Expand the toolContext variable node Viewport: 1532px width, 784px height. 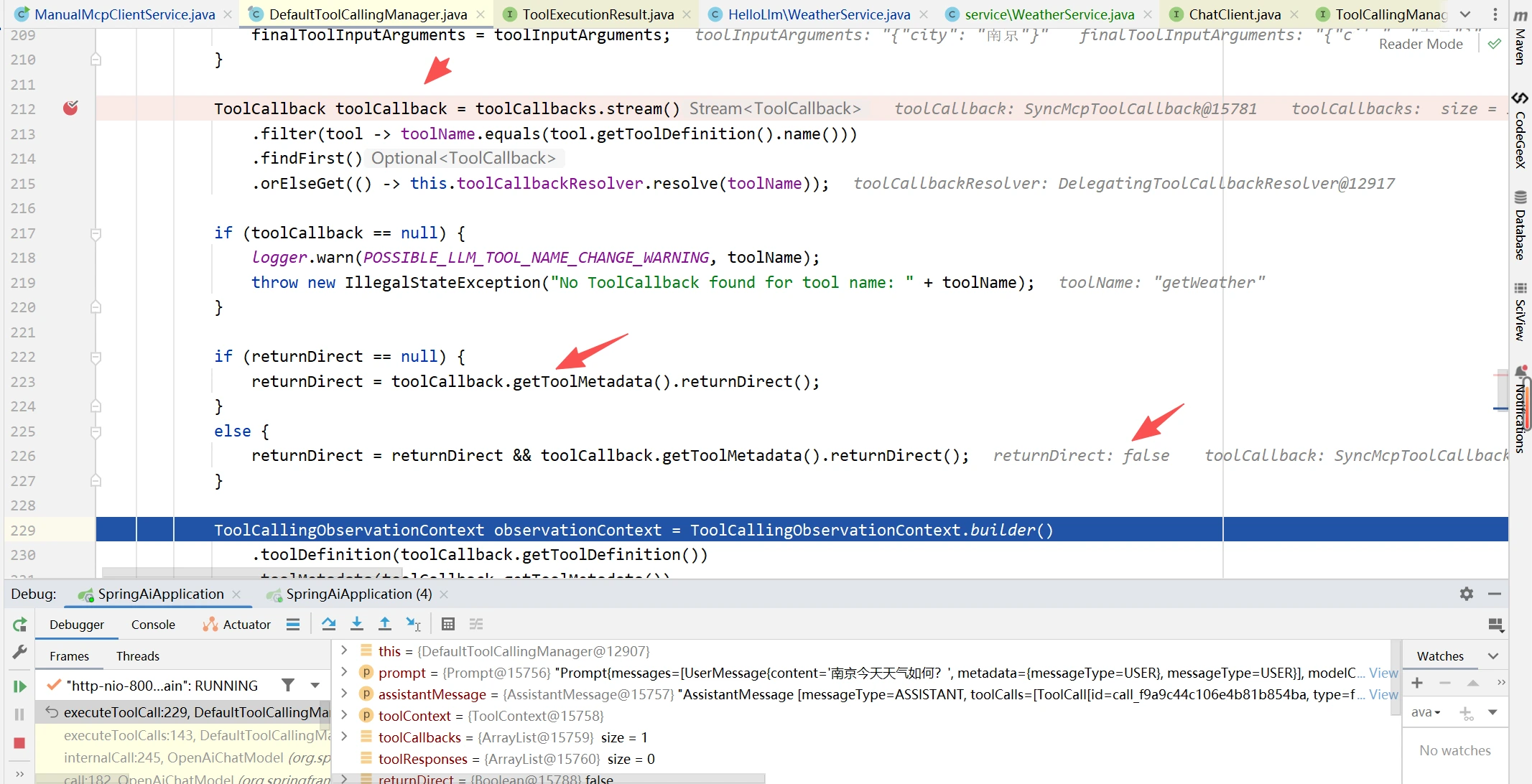tap(345, 715)
